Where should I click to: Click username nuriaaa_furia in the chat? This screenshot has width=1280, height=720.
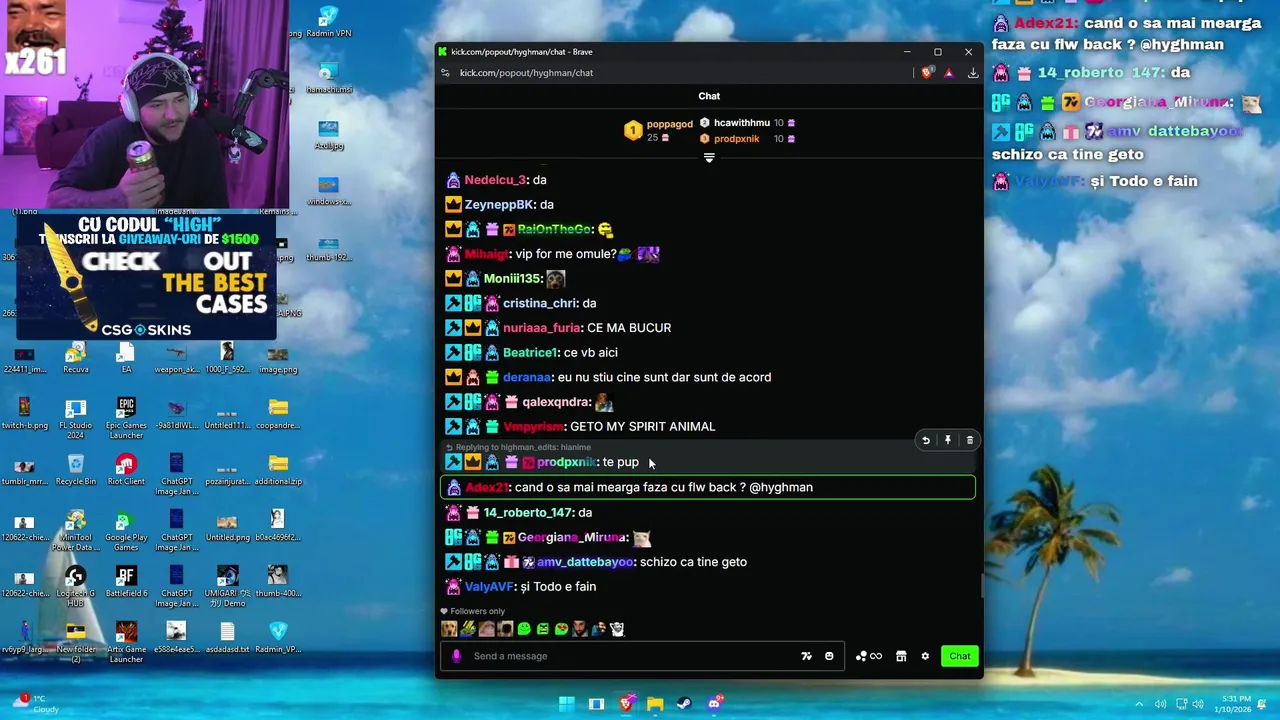[x=542, y=328]
